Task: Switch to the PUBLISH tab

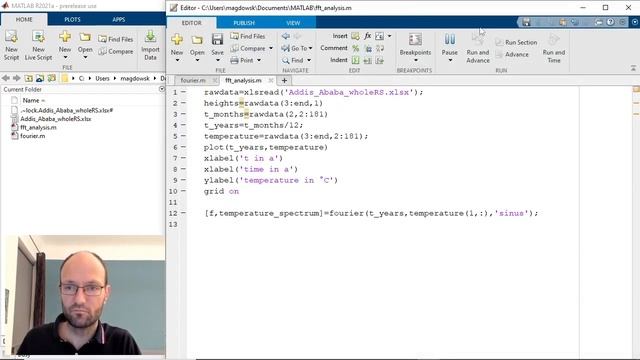Action: pyautogui.click(x=244, y=23)
